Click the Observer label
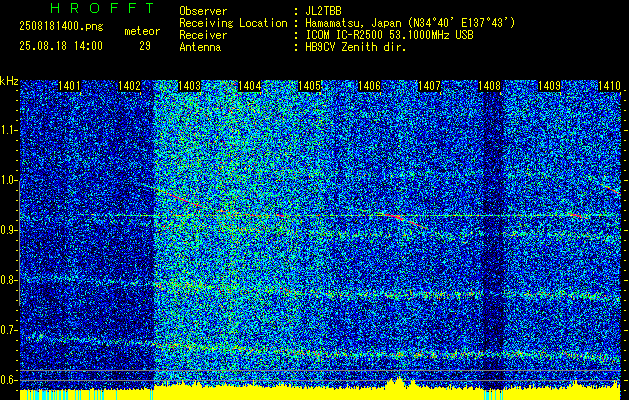This screenshot has height=400, width=629. (203, 11)
